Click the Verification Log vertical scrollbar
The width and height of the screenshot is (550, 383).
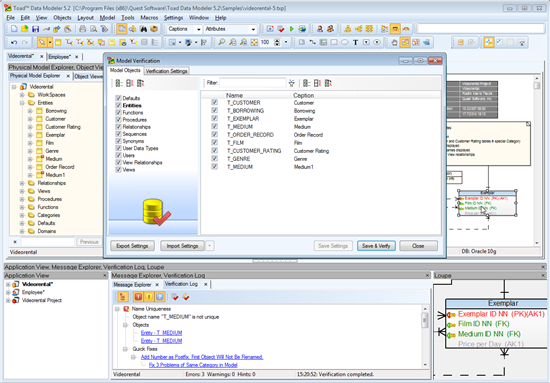point(425,337)
